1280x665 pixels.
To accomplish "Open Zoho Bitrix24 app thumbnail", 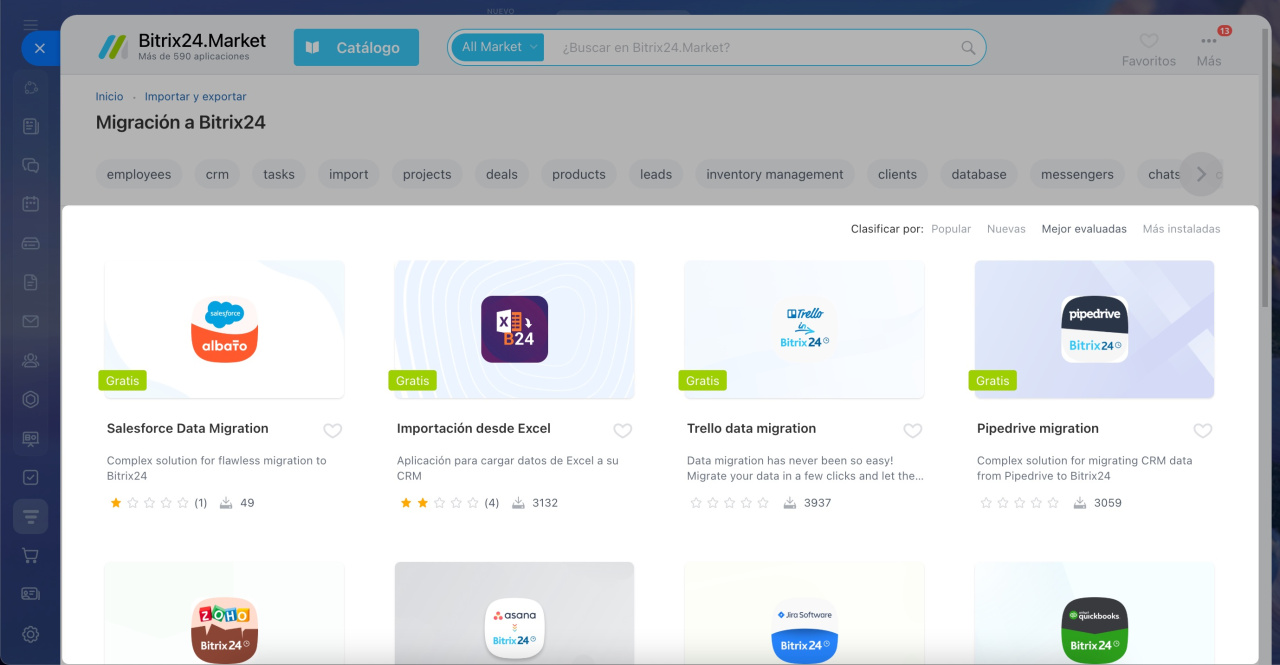I will (x=225, y=613).
